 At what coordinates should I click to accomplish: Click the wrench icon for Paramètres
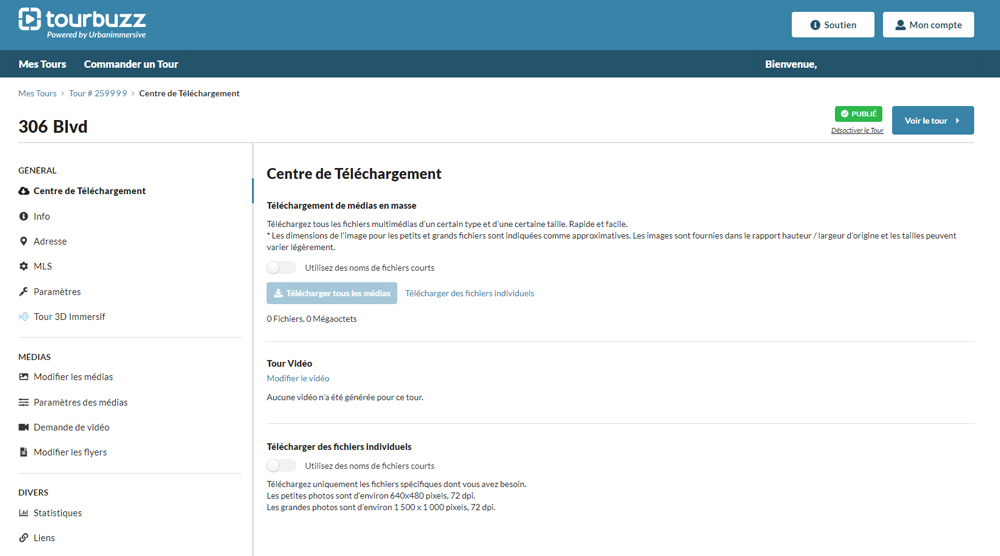(24, 292)
